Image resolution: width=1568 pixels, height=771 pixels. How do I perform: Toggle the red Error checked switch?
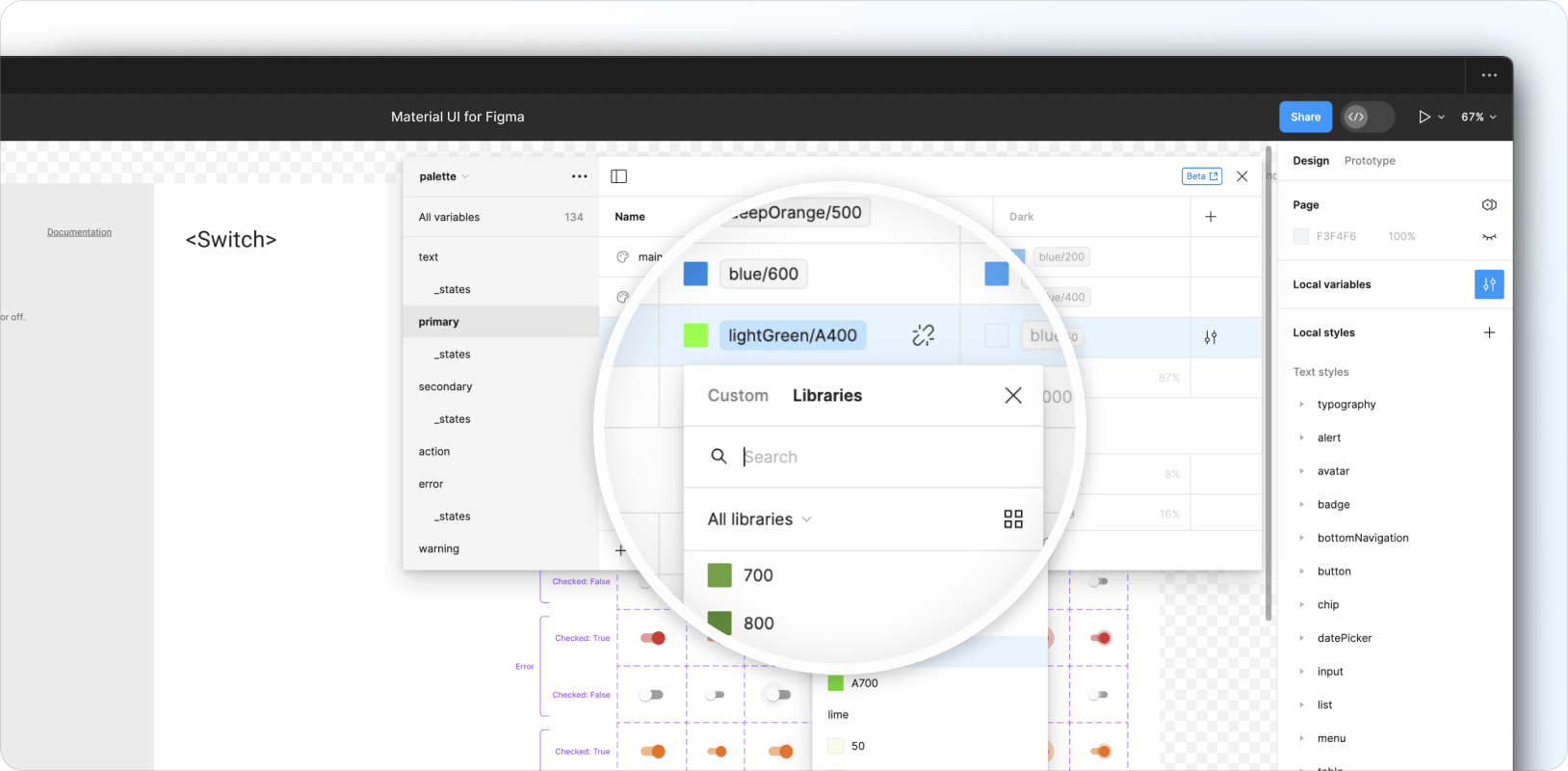653,638
